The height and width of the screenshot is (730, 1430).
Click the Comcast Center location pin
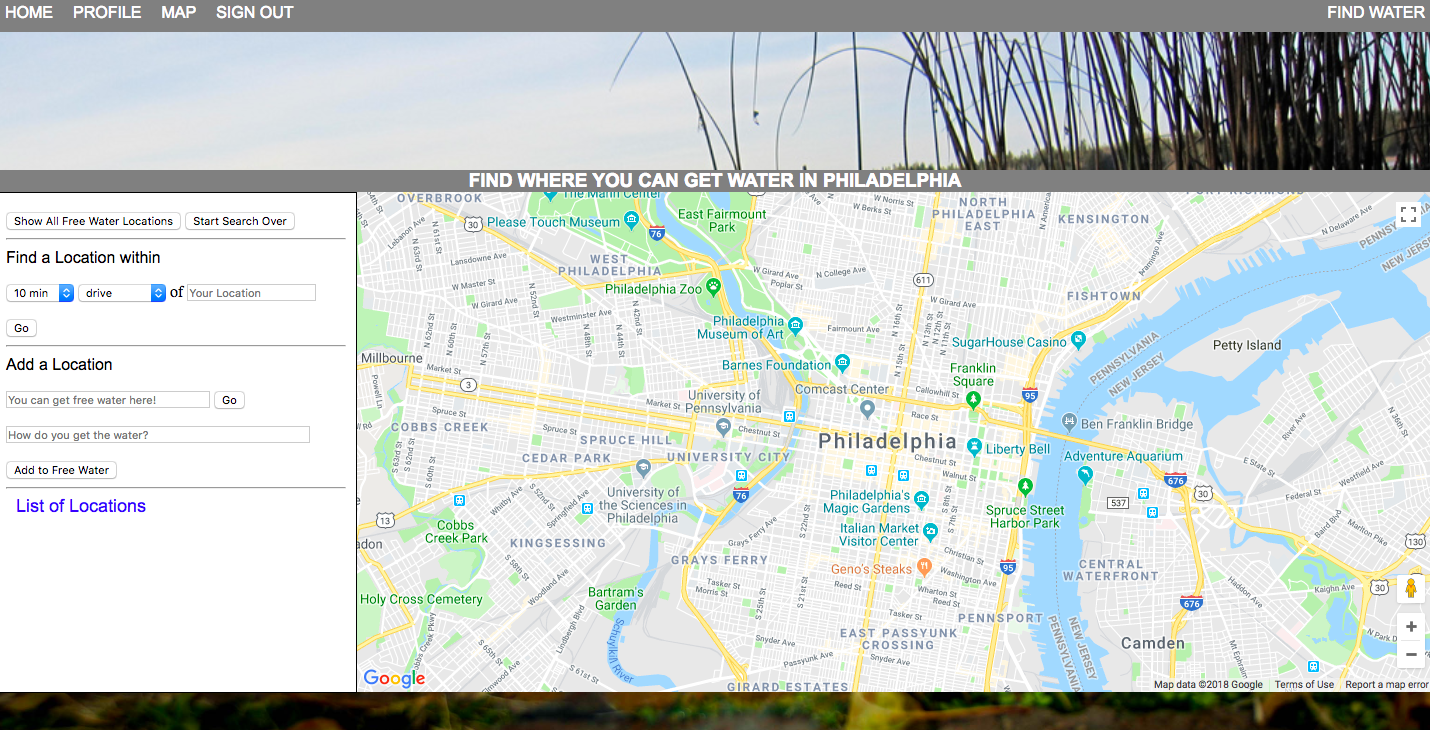click(868, 409)
